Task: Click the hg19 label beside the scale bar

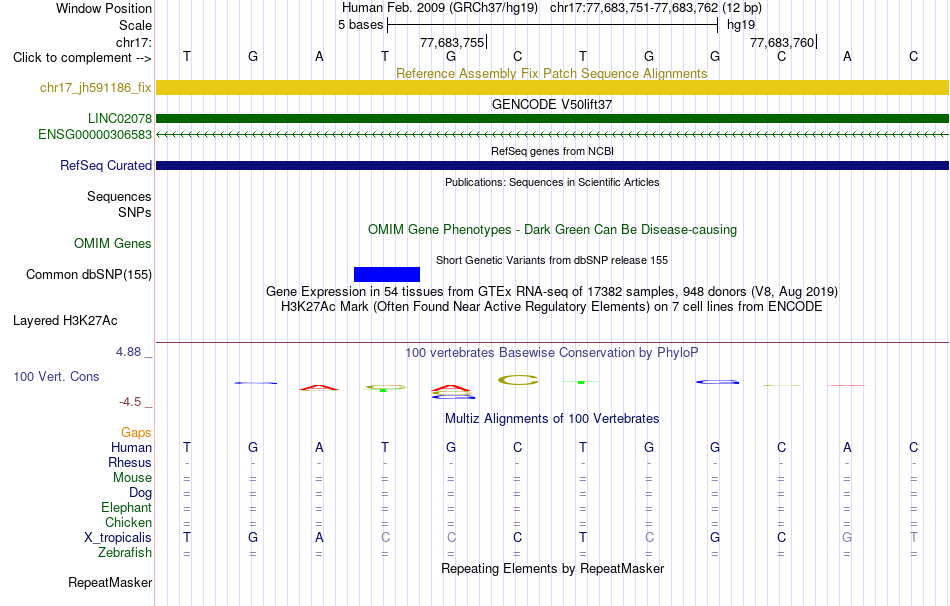Action: (741, 25)
